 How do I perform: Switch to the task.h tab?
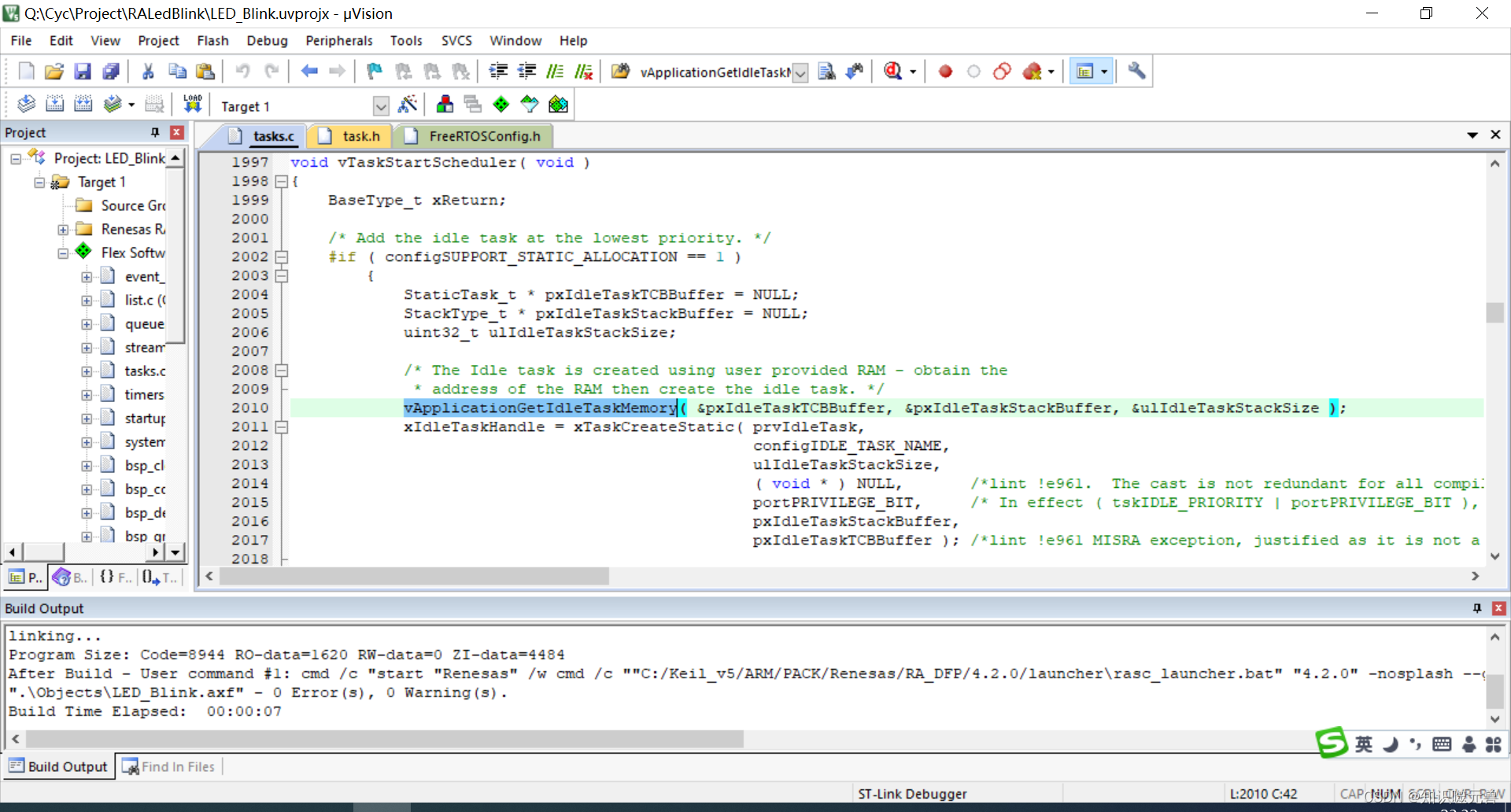coord(350,136)
